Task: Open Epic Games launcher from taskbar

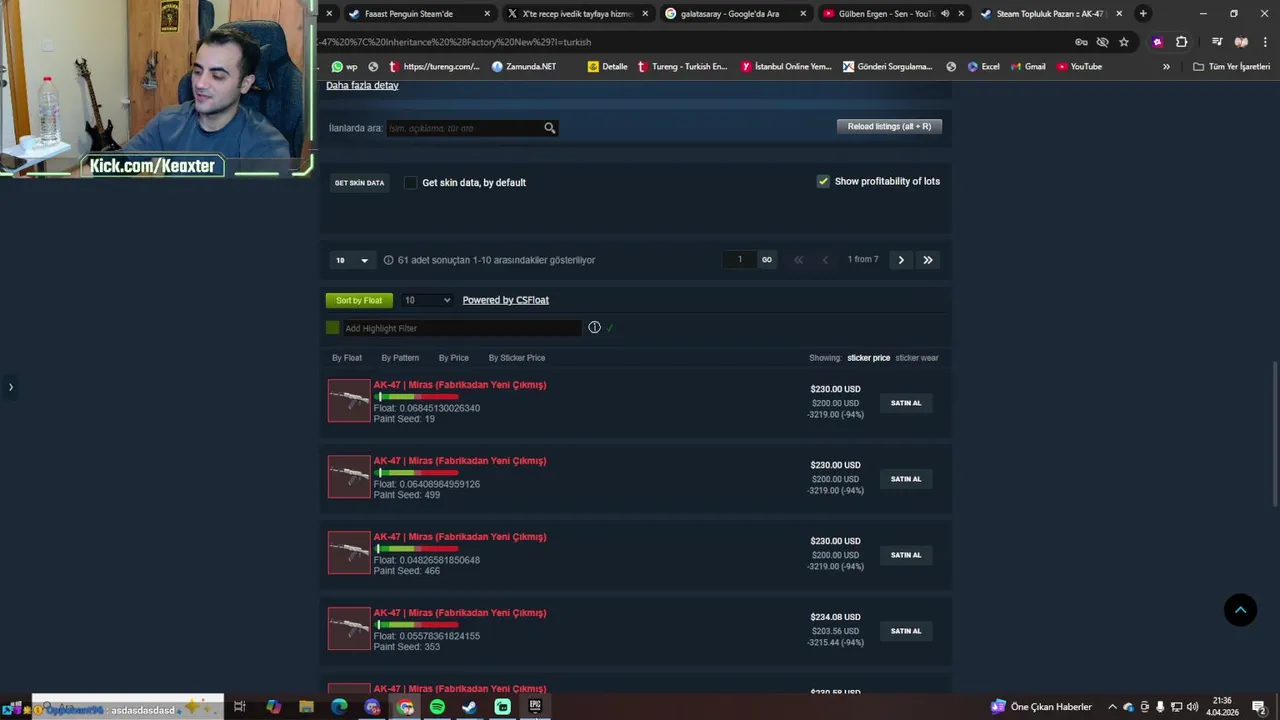Action: coord(535,707)
